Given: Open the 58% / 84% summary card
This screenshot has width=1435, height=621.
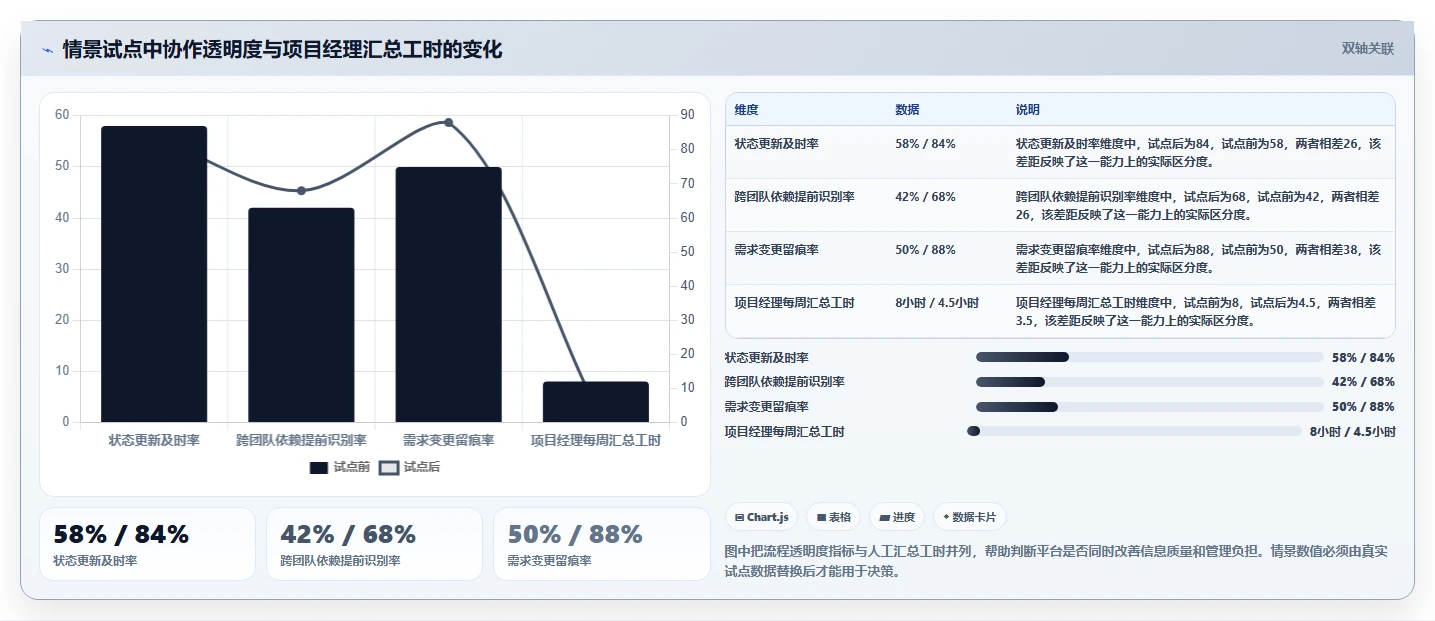Looking at the screenshot, I should pos(147,544).
